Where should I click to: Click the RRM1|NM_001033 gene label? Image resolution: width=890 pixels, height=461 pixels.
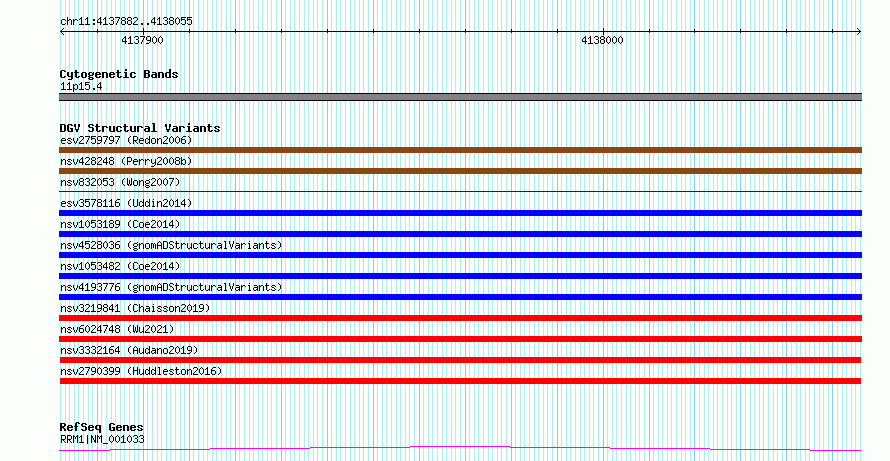coord(102,439)
